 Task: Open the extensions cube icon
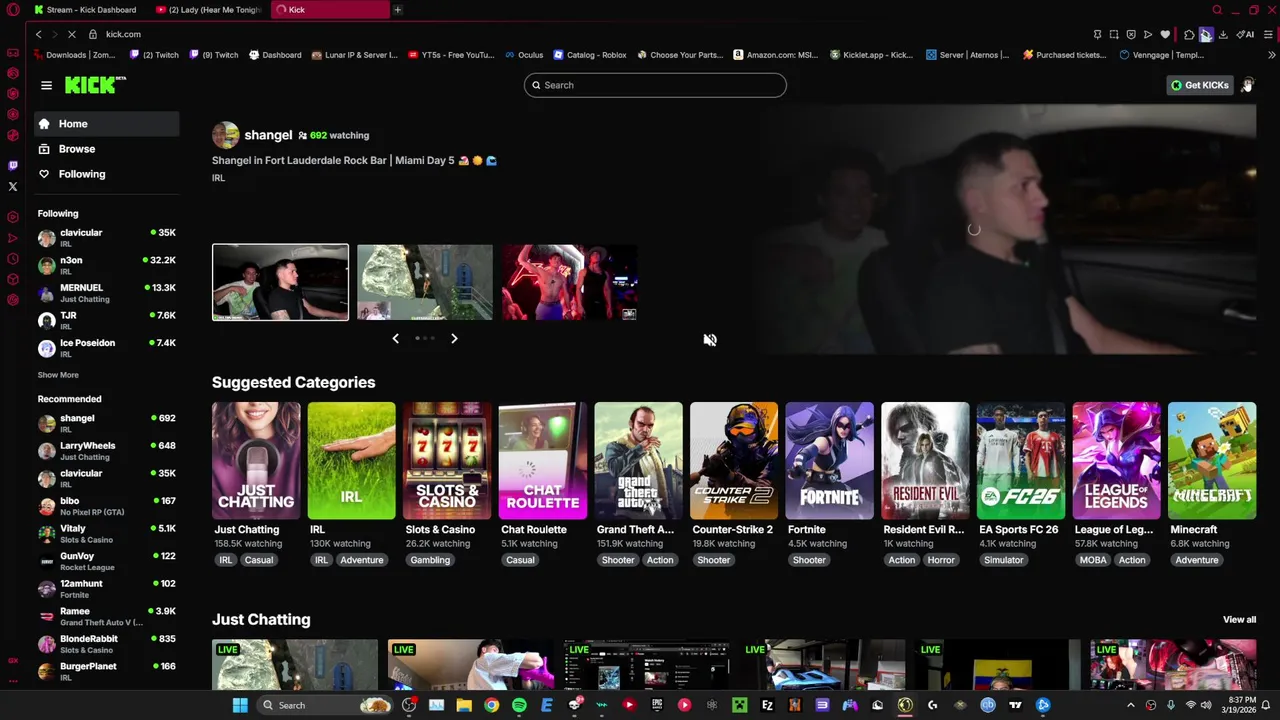(1189, 34)
